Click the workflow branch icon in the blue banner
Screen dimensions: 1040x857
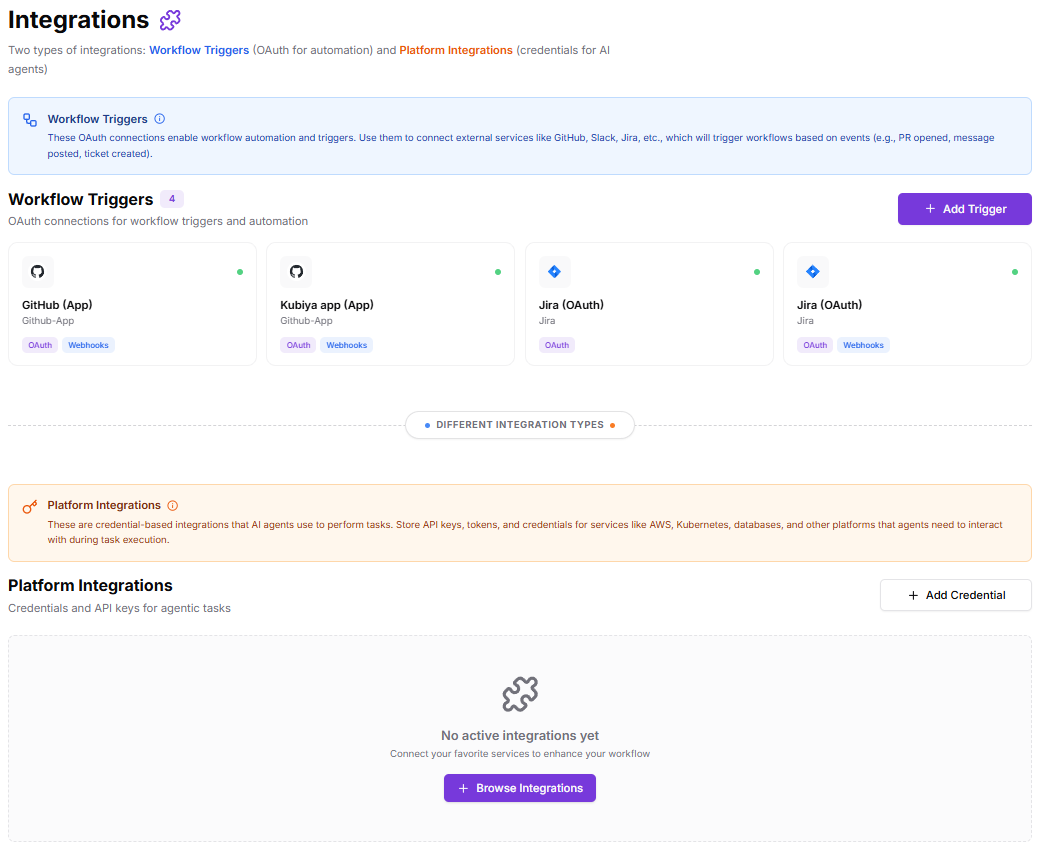tap(27, 118)
